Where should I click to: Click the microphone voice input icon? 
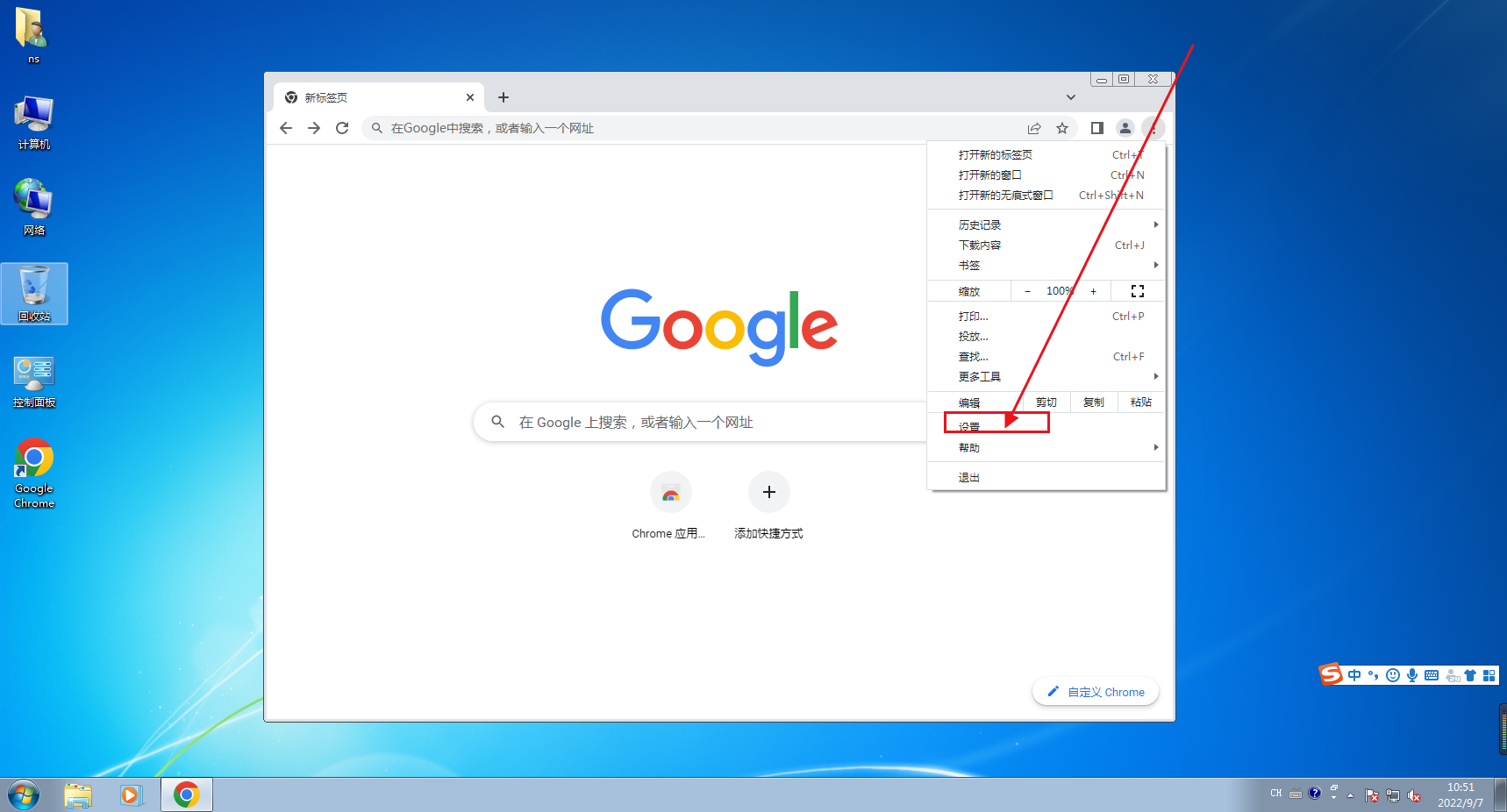click(x=1412, y=675)
